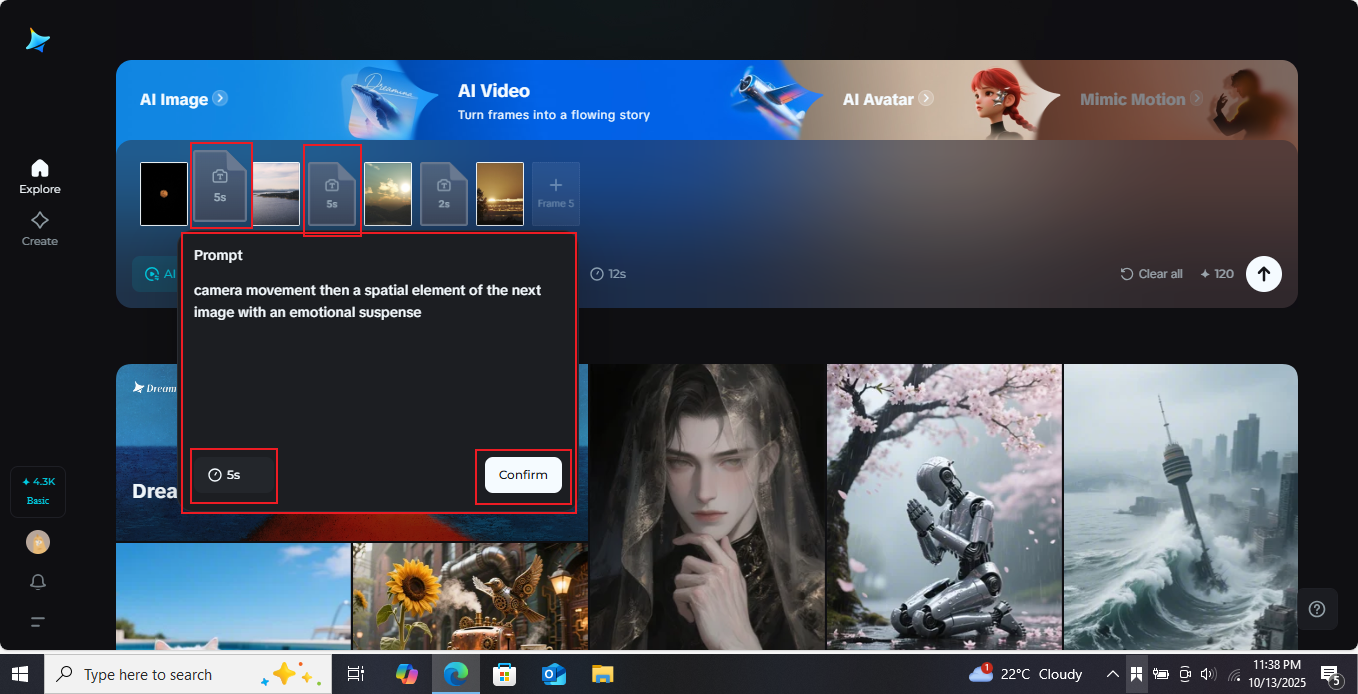The width and height of the screenshot is (1358, 694).
Task: Open the 5s duration selector in prompt
Action: click(x=233, y=475)
